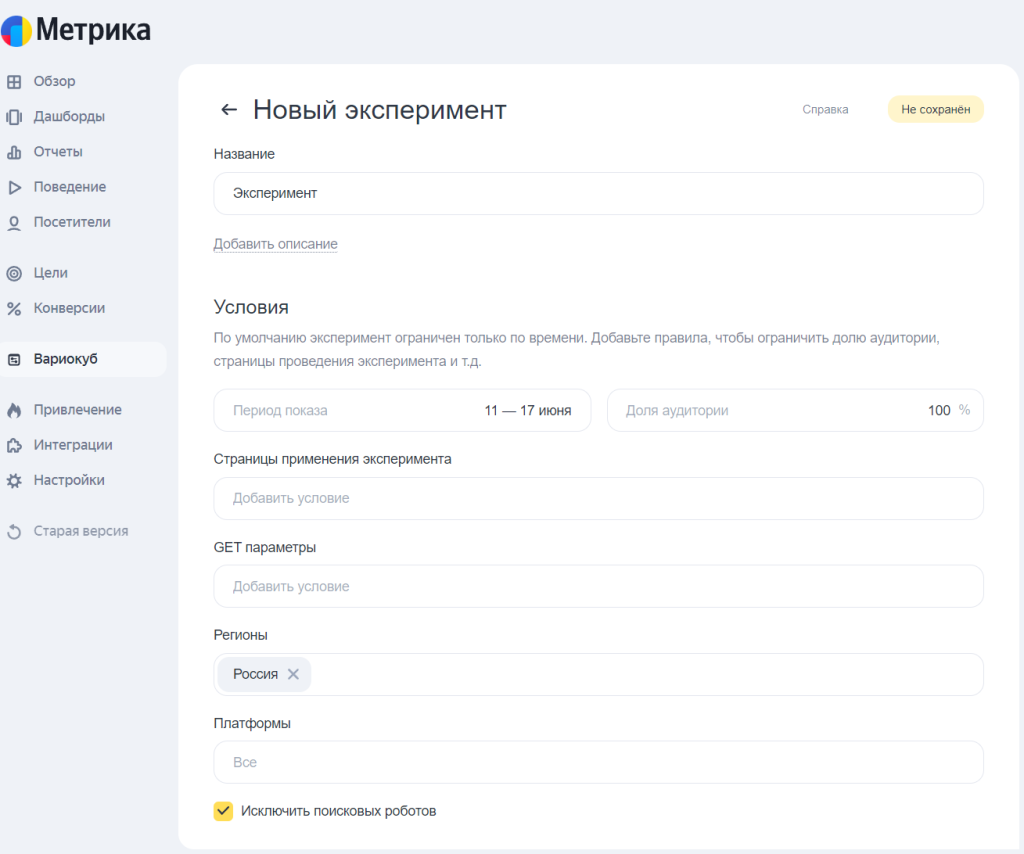Image resolution: width=1024 pixels, height=854 pixels.
Task: Click the Добавить описание link
Action: point(276,244)
